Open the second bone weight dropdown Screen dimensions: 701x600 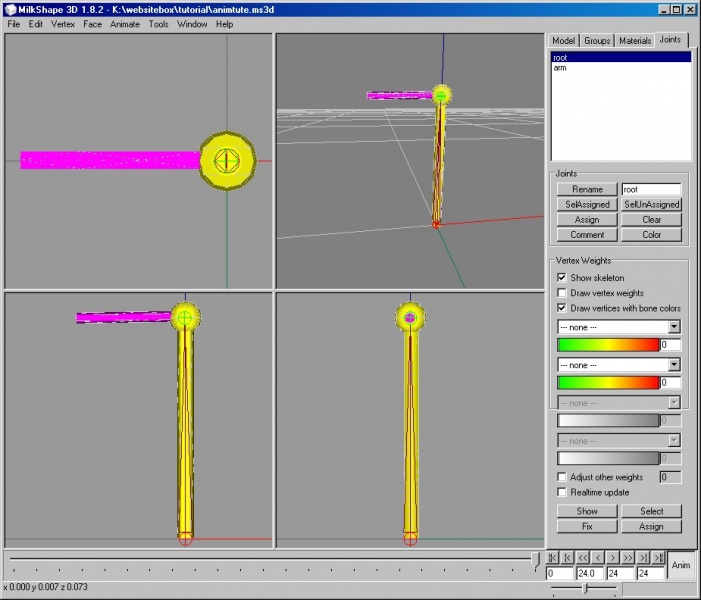tap(674, 365)
